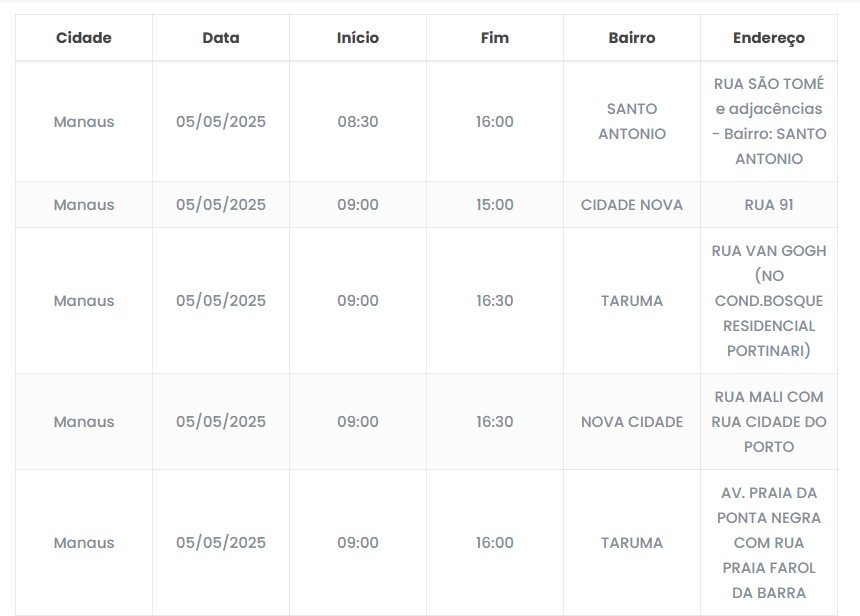Select the NOVA CIDADE bairro cell
Image resolution: width=860 pixels, height=616 pixels.
(632, 422)
